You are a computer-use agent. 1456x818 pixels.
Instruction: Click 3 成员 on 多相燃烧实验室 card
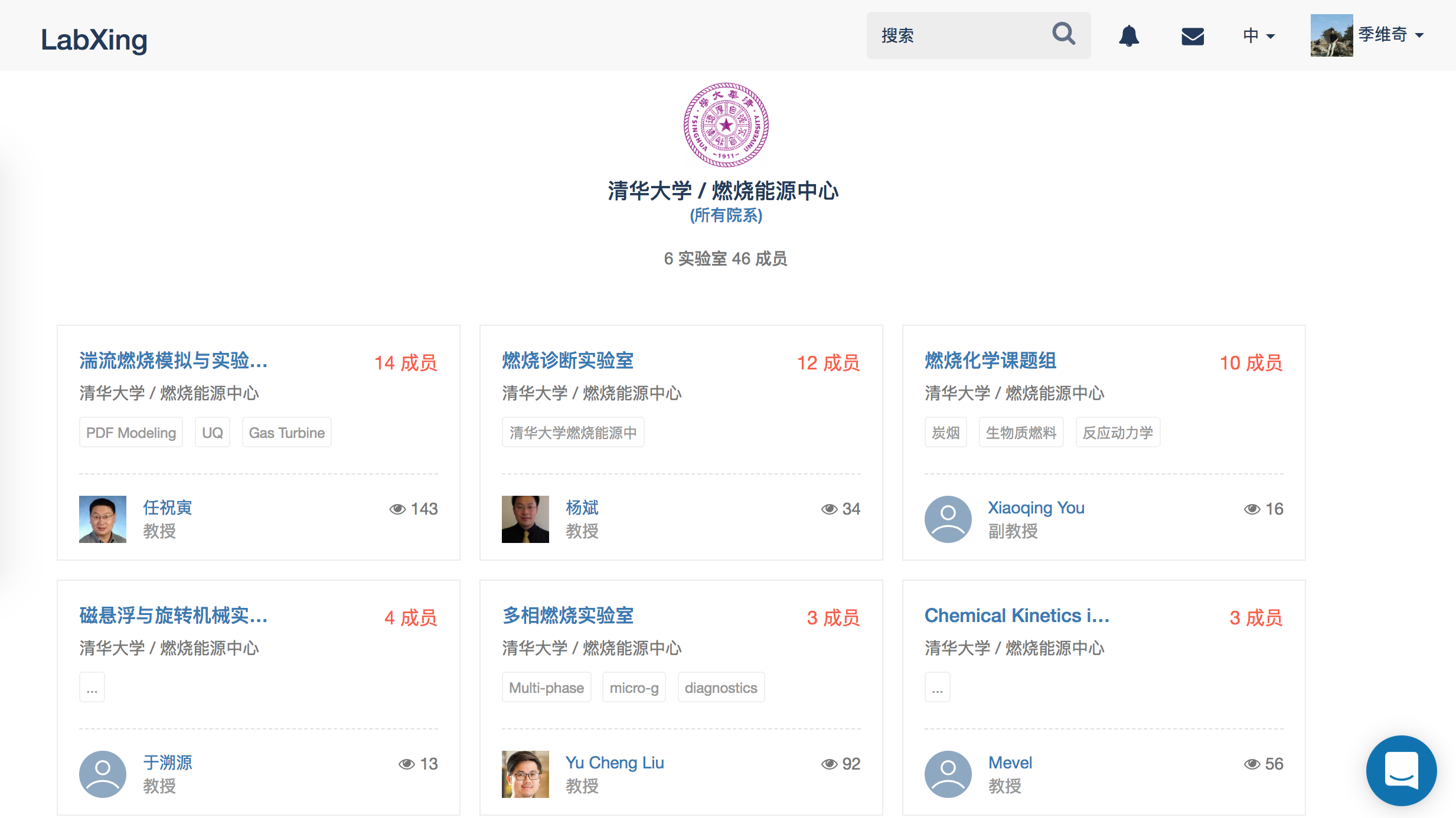click(833, 617)
